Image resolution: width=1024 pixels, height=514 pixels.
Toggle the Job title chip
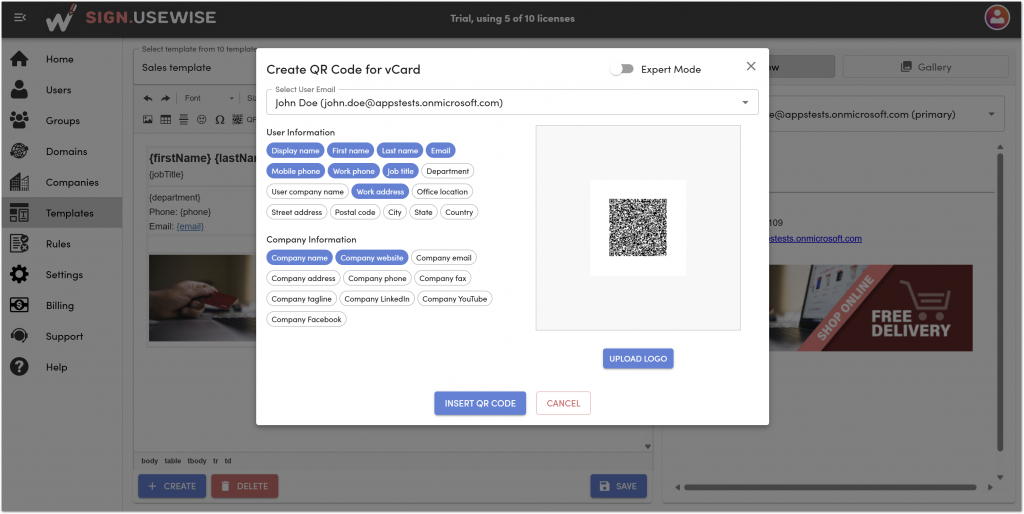point(400,171)
